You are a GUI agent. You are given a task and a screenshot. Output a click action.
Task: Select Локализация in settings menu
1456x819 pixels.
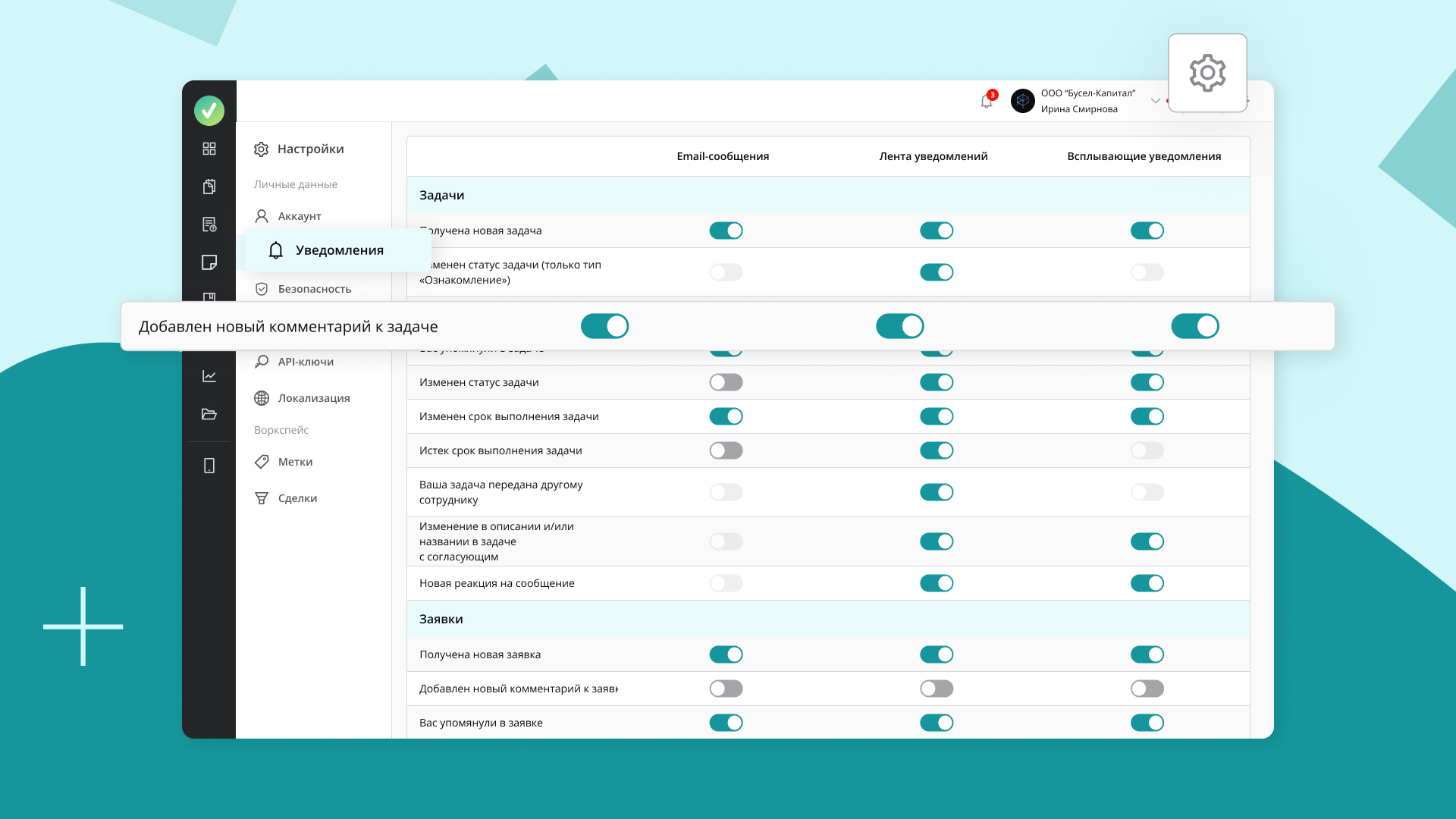tap(313, 398)
